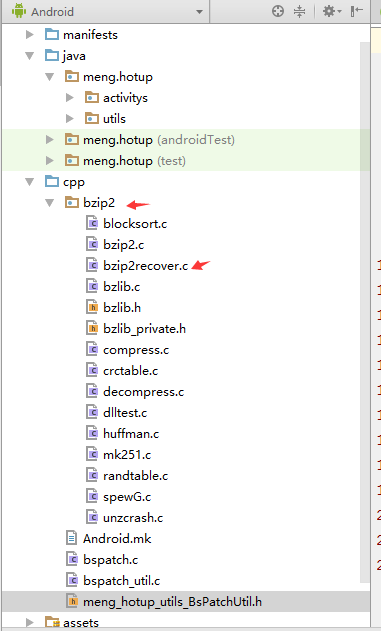Click the assets folder icon
The width and height of the screenshot is (381, 631).
tap(52, 623)
